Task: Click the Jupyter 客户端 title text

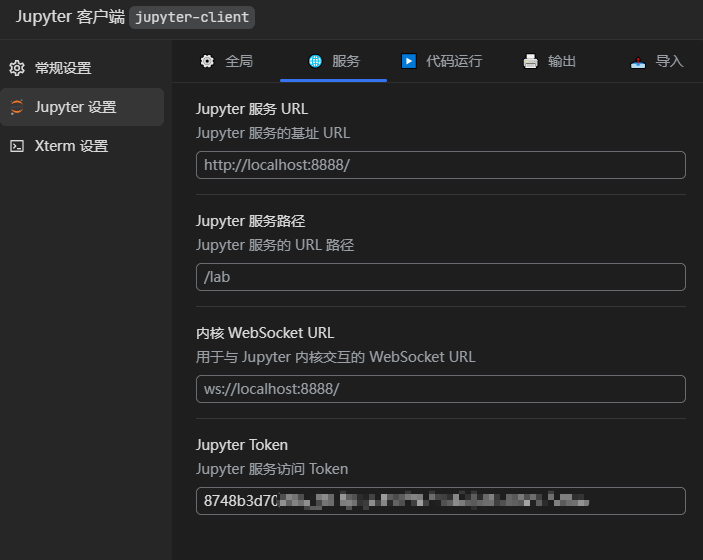Action: coord(70,17)
